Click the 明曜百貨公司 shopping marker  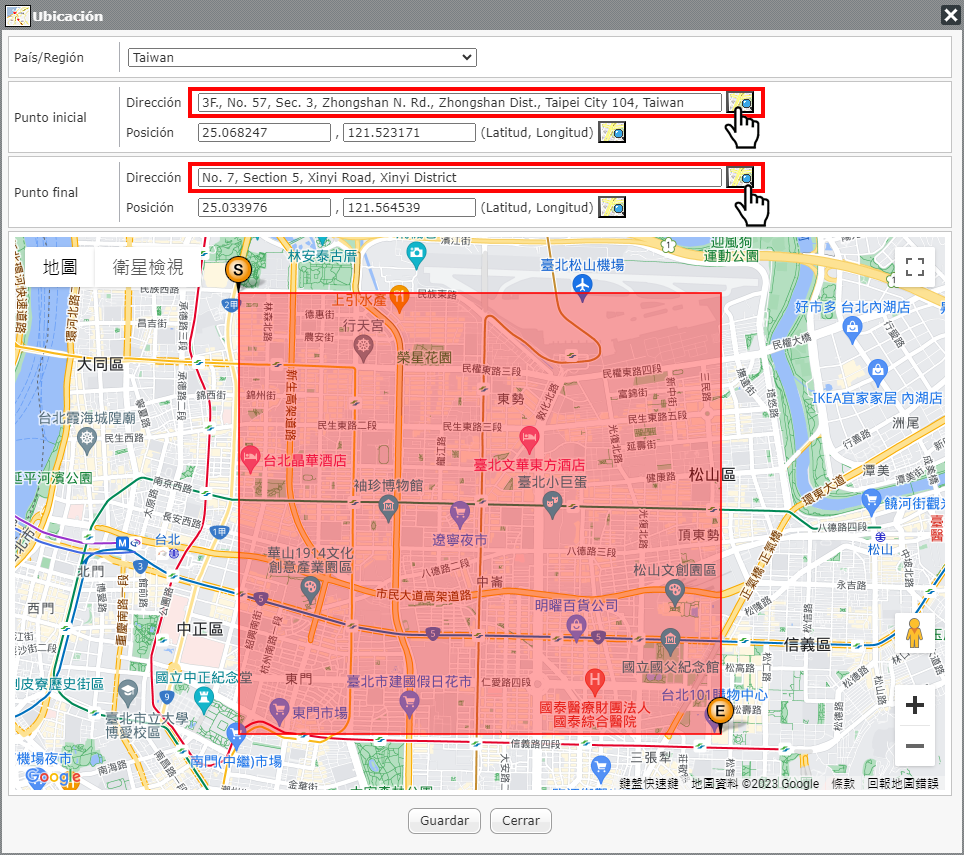pos(576,628)
